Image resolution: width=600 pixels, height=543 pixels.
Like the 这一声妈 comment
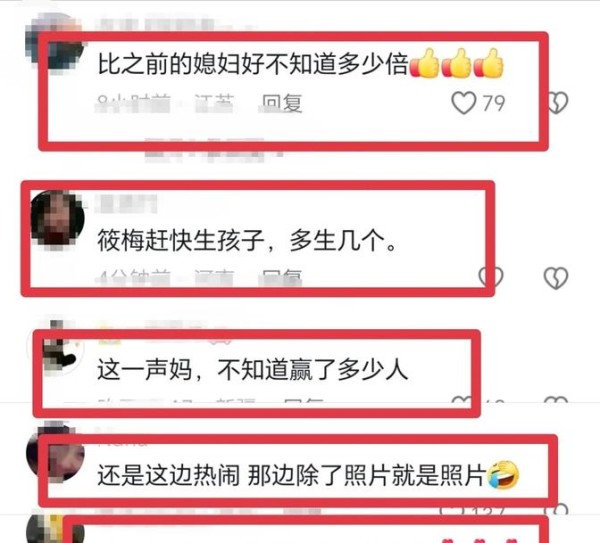[463, 401]
